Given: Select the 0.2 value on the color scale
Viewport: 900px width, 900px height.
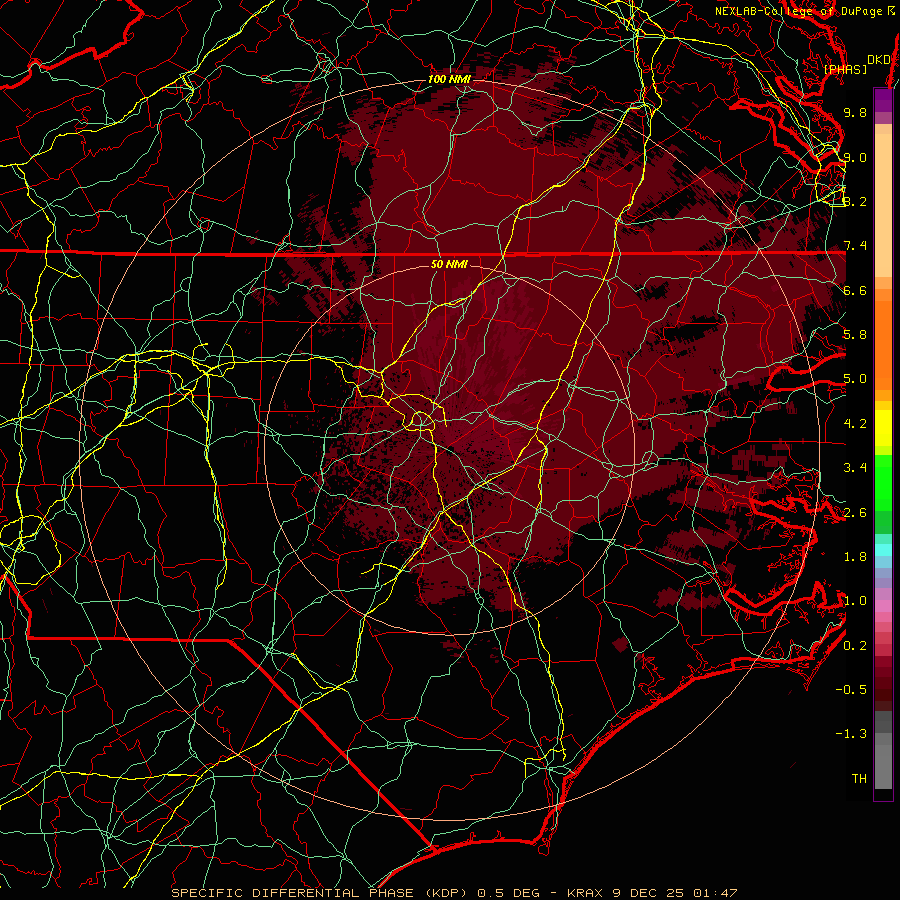Looking at the screenshot, I should point(855,646).
